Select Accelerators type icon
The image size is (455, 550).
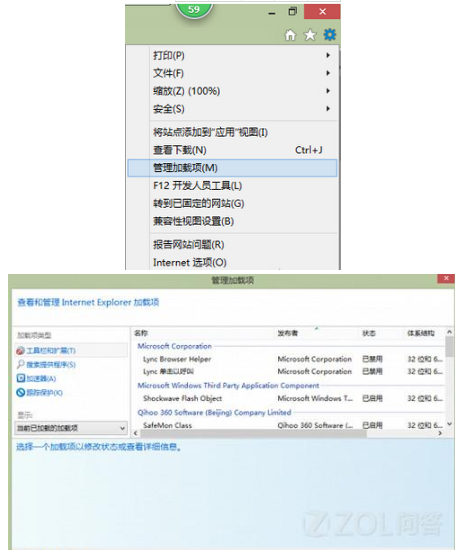tap(20, 378)
